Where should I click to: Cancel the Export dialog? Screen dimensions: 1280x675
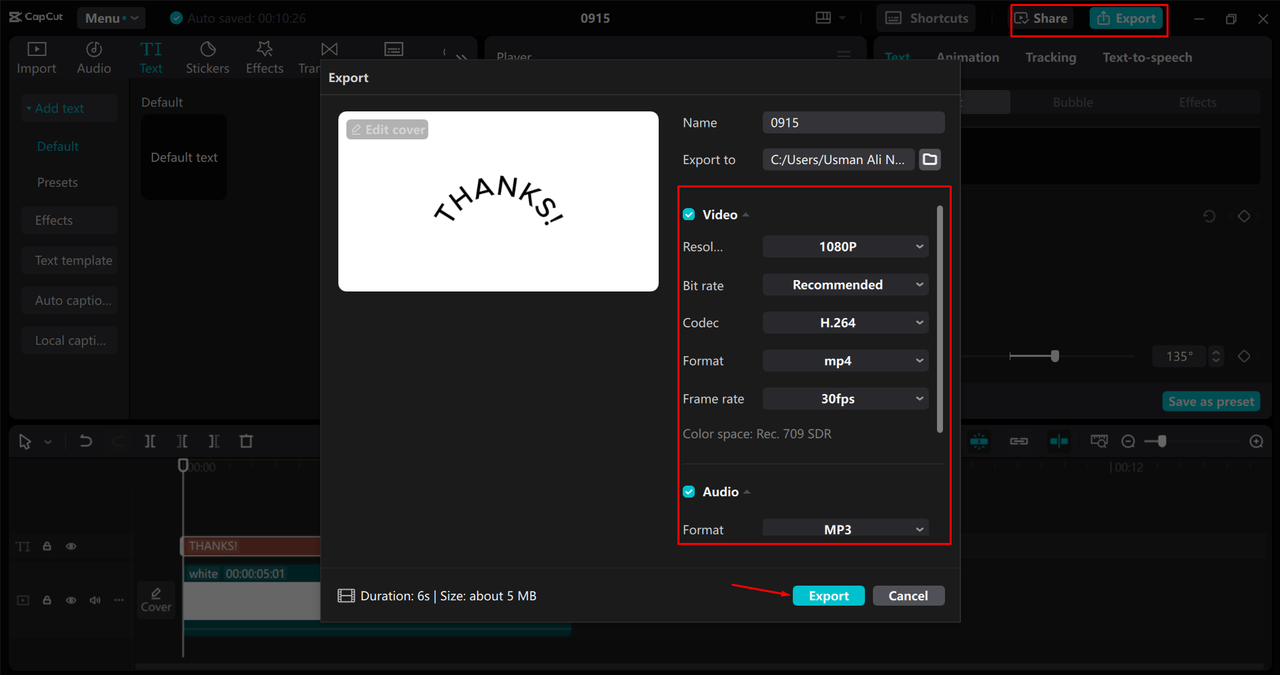tap(908, 595)
